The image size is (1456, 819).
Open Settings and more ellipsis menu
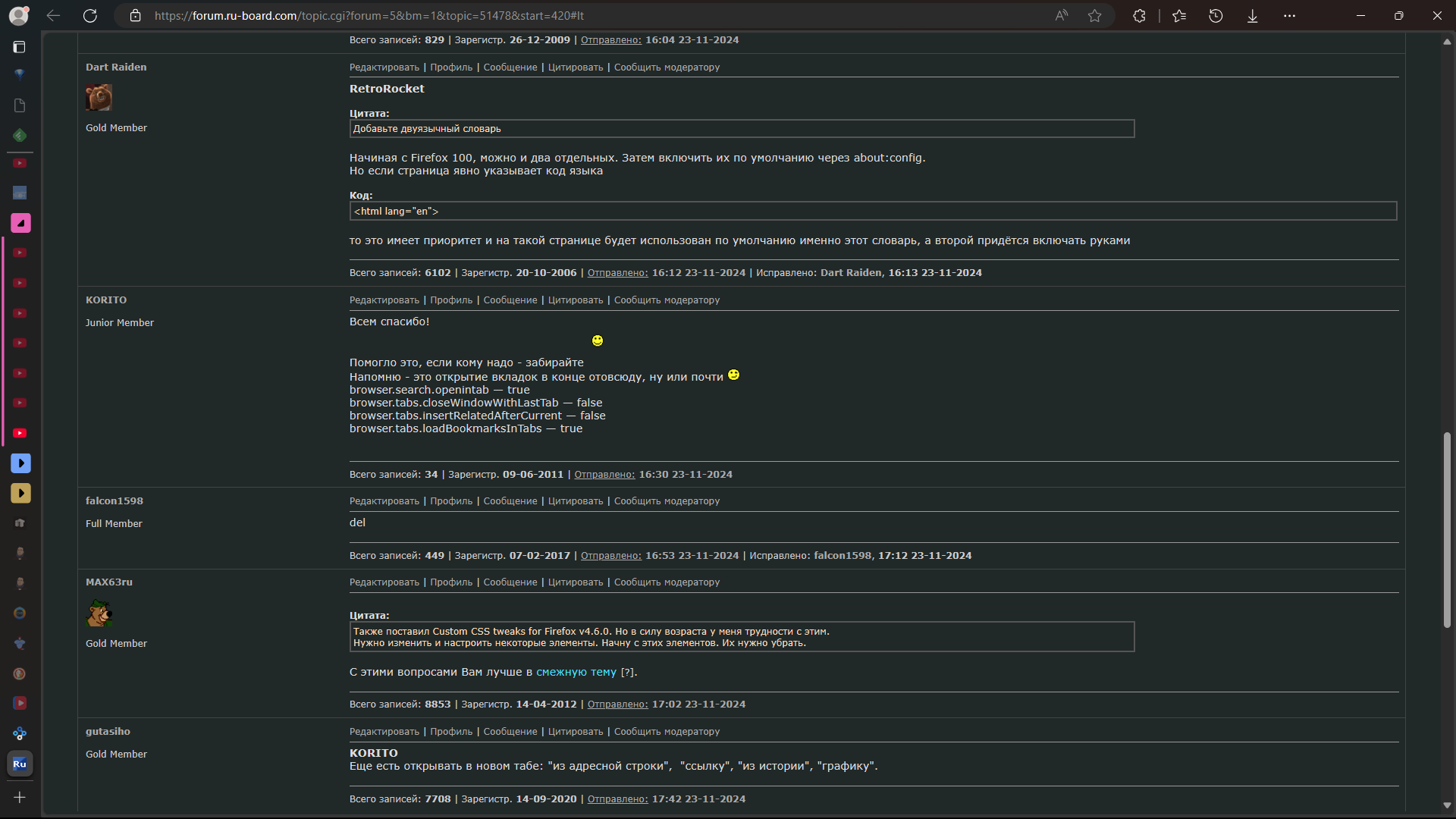[1289, 15]
